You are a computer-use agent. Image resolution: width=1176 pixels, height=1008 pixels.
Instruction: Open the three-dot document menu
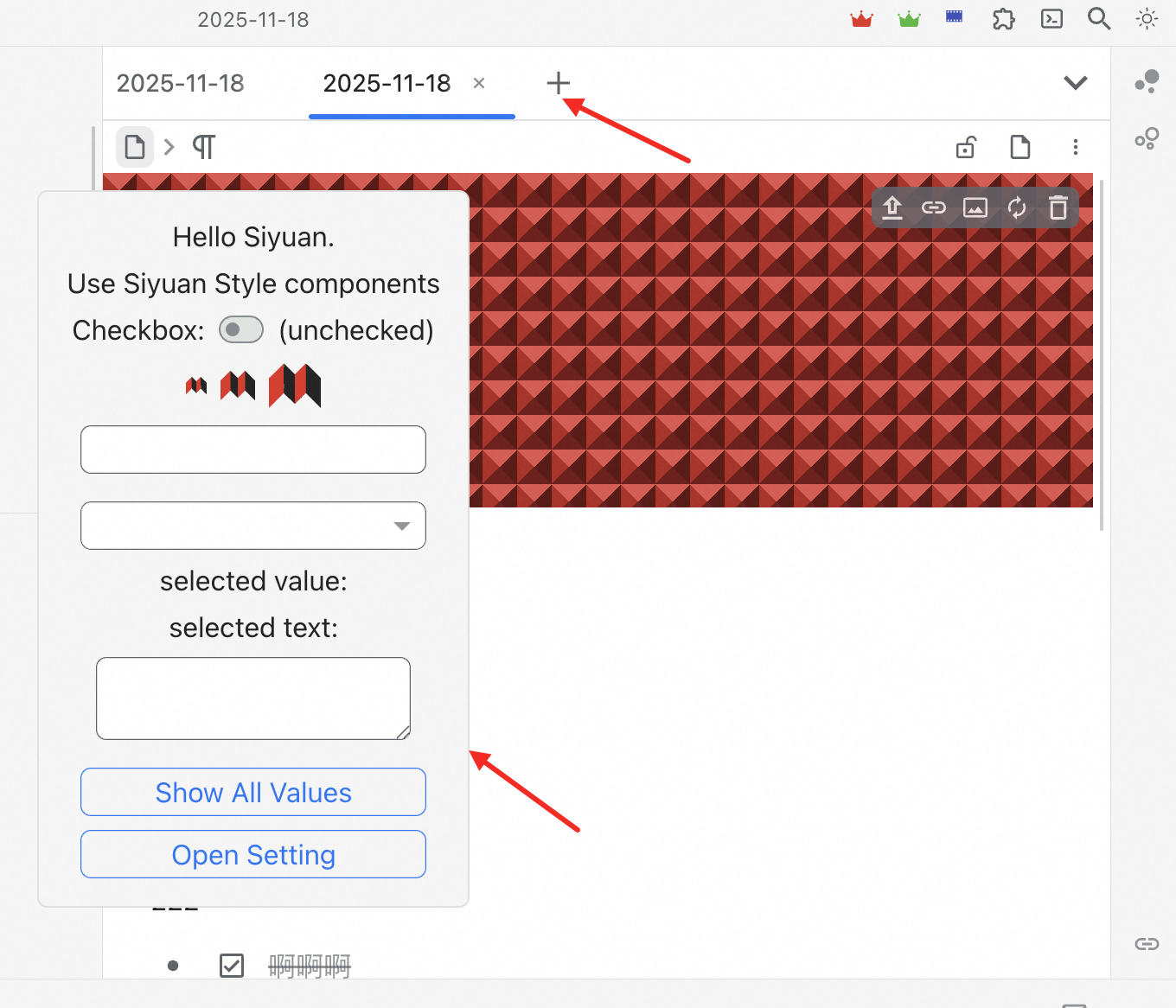point(1076,147)
